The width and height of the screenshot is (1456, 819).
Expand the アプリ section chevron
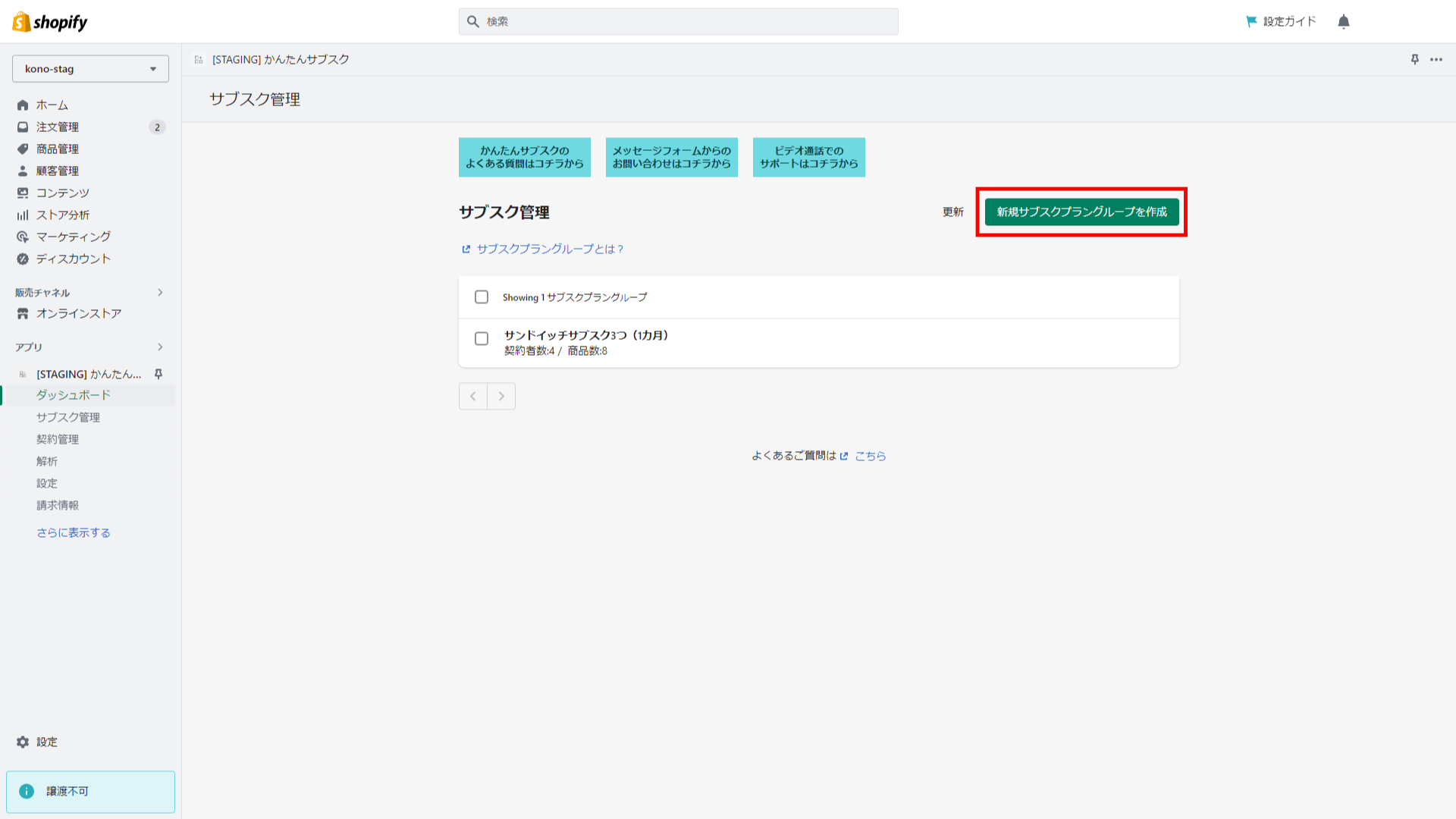(x=160, y=347)
